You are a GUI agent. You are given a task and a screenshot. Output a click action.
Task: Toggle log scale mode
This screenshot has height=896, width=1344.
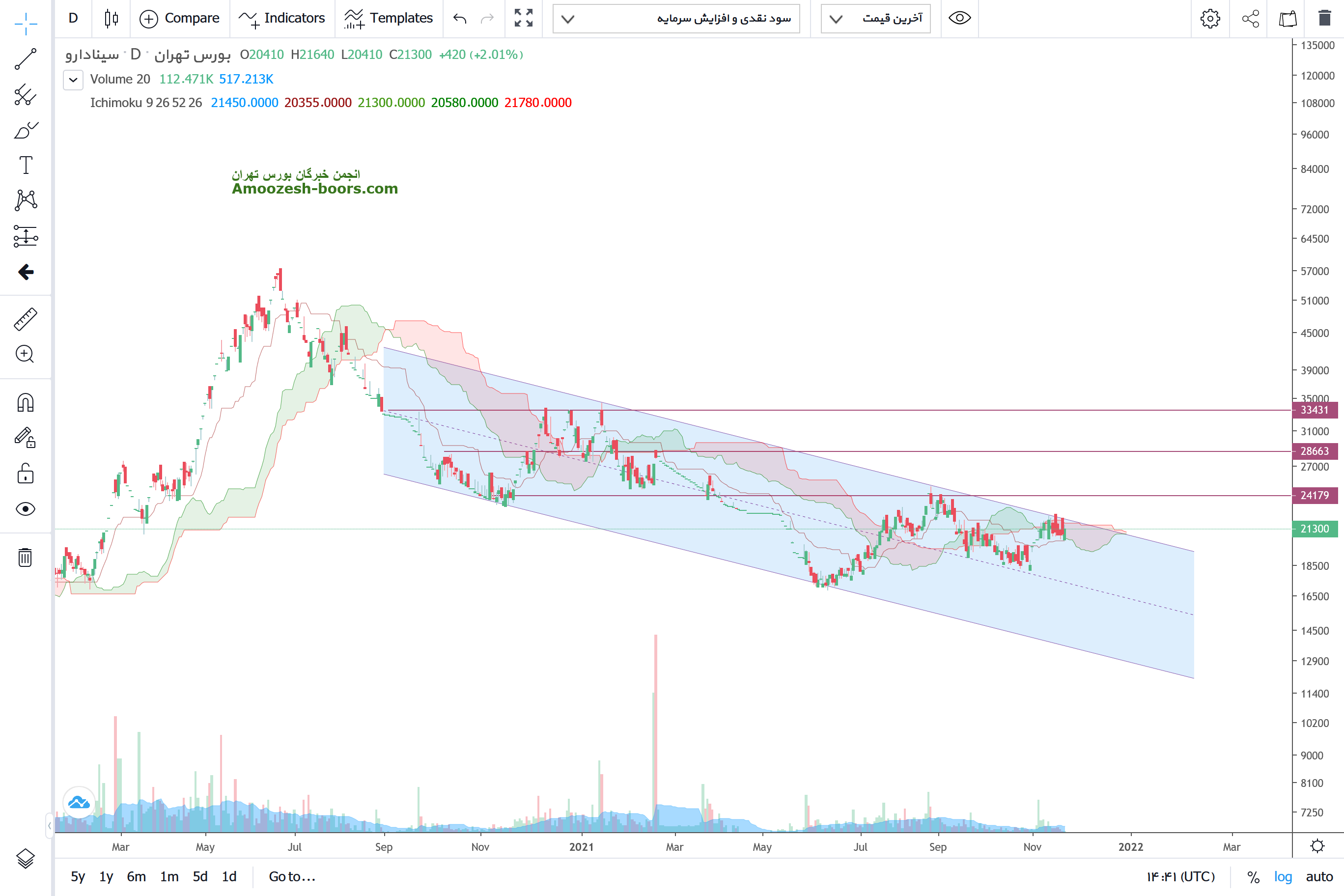click(x=1283, y=877)
